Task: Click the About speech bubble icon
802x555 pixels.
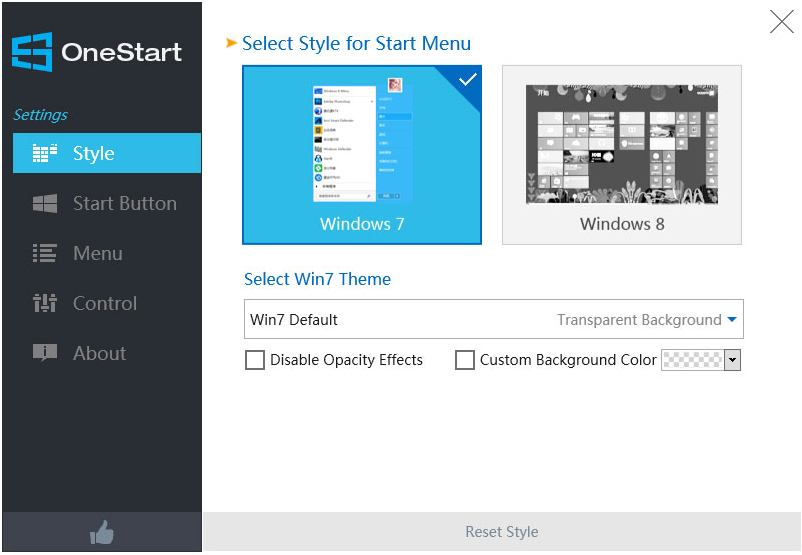Action: tap(45, 353)
